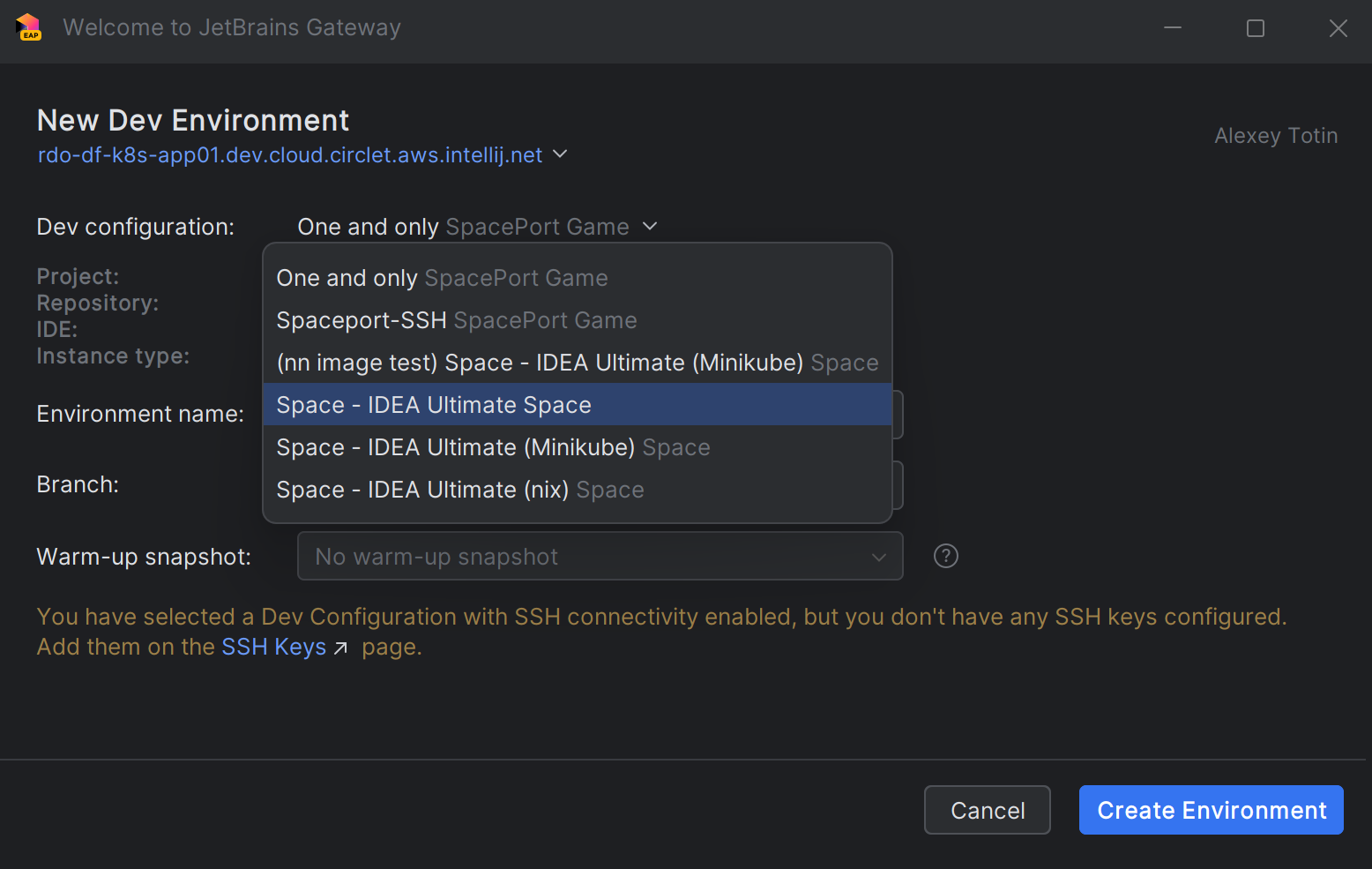Click the maximize window icon
Viewport: 1372px width, 869px height.
pyautogui.click(x=1256, y=27)
